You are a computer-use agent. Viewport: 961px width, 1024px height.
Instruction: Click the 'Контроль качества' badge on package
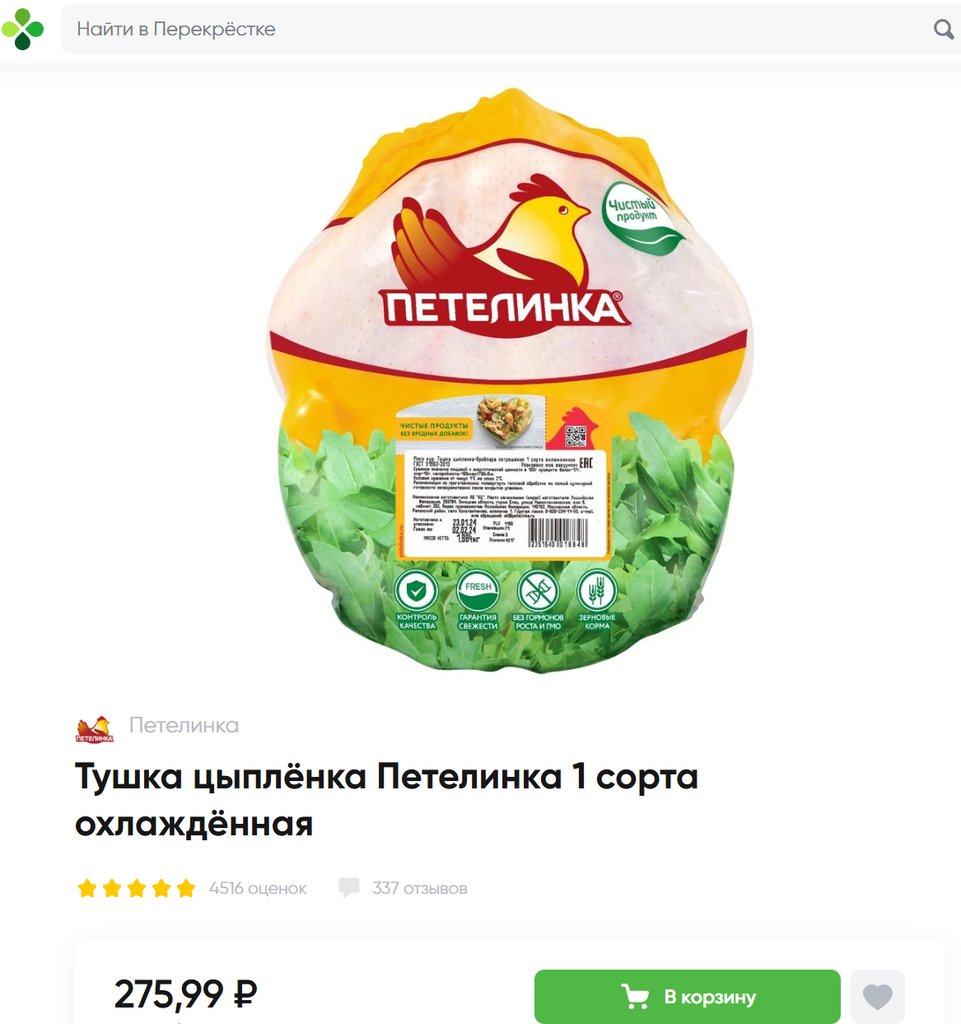click(417, 600)
